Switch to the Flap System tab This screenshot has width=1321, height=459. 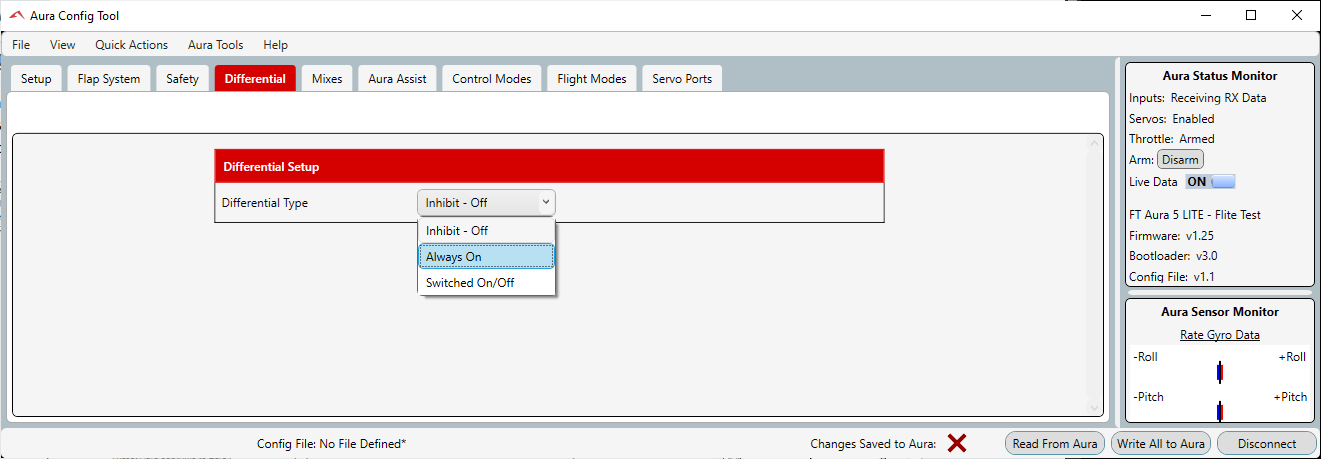109,79
